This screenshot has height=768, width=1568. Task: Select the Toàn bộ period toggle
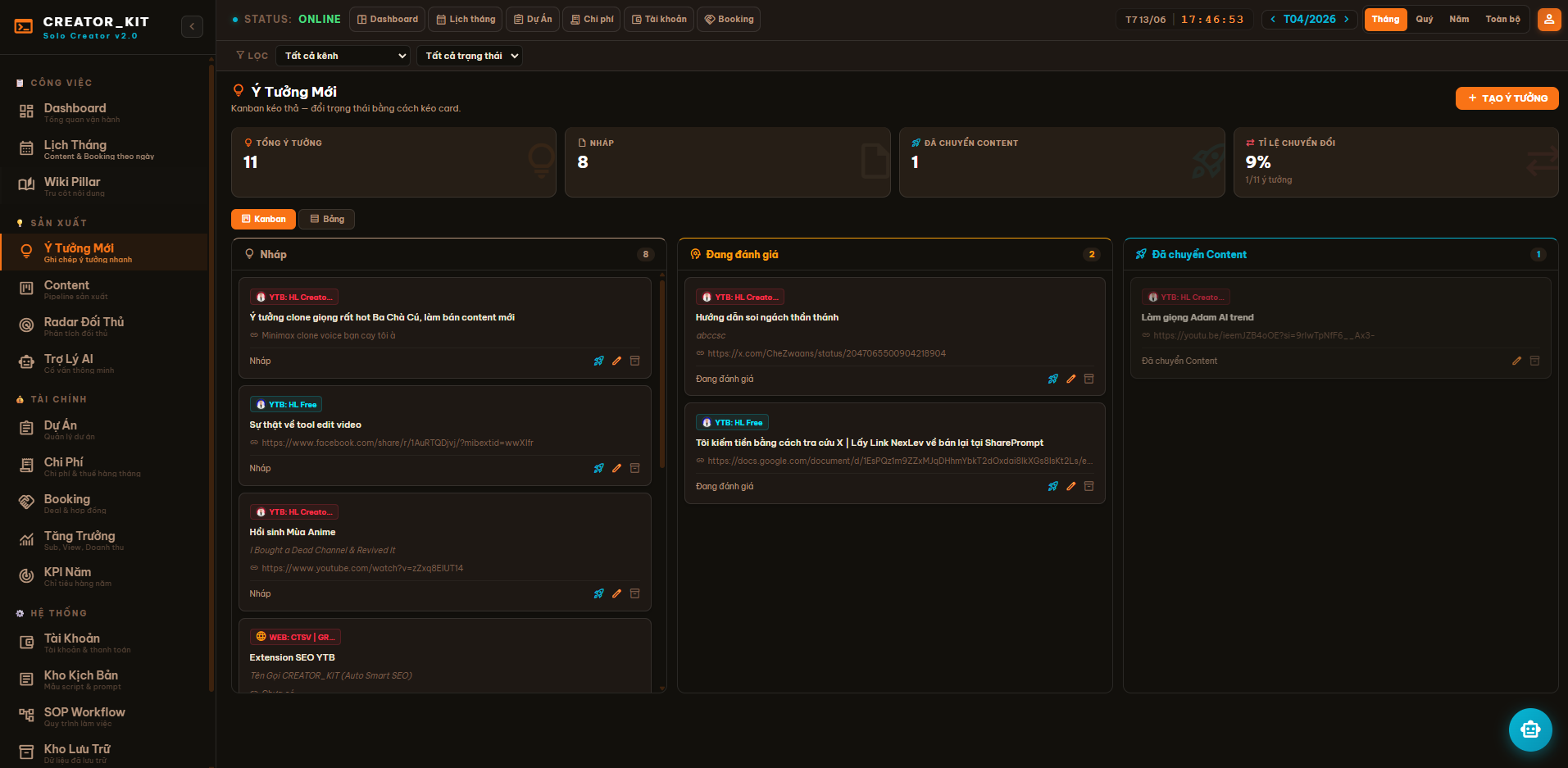click(1502, 20)
